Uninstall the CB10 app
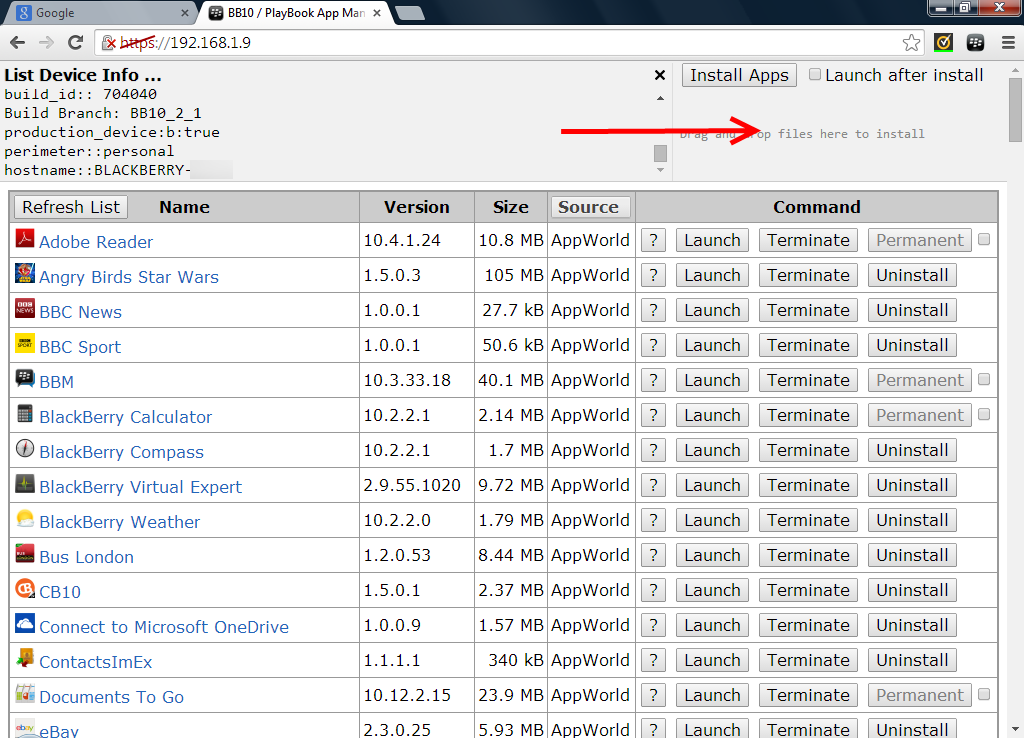The height and width of the screenshot is (738, 1024). pos(912,590)
